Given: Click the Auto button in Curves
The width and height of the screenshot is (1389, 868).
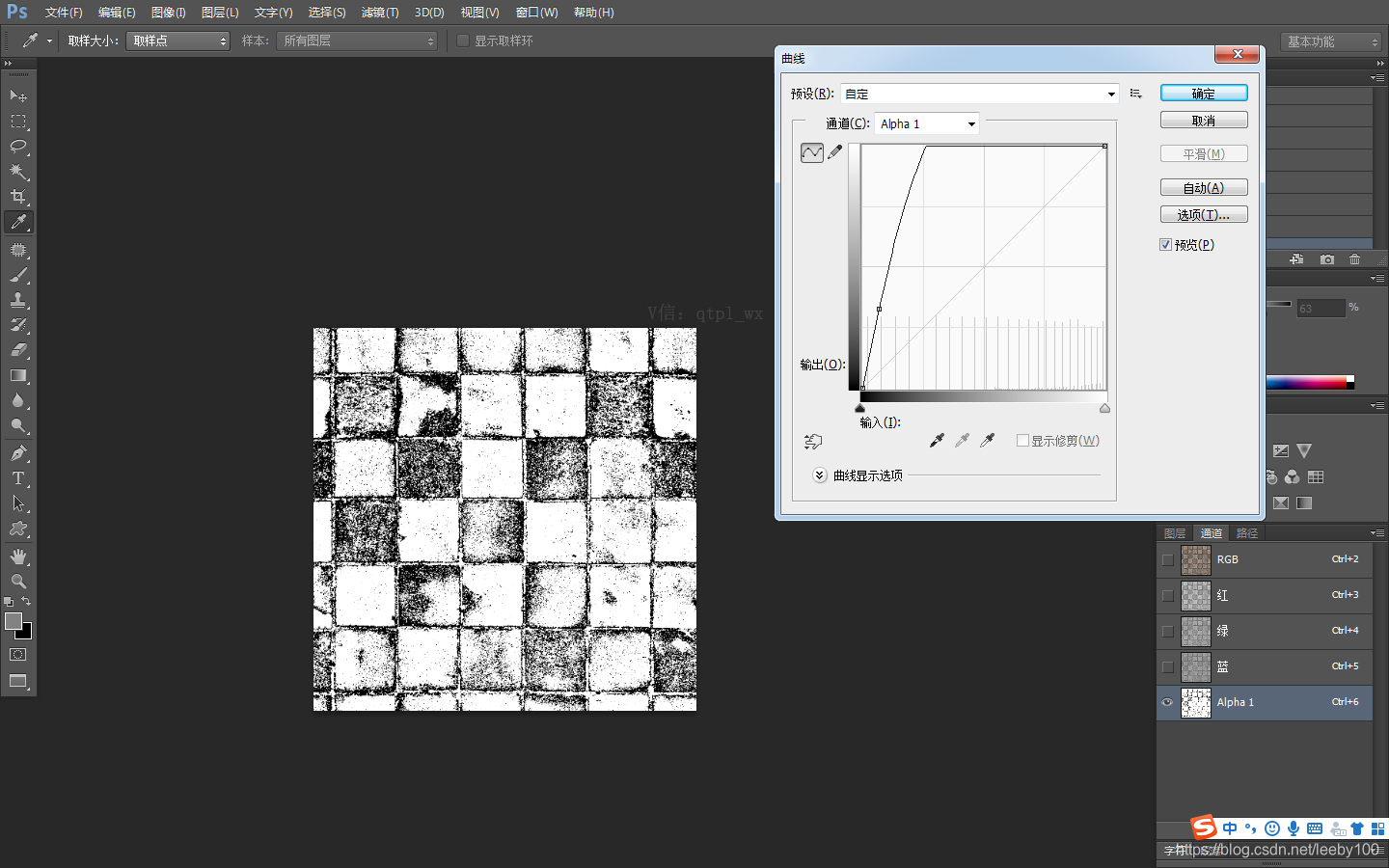Looking at the screenshot, I should (x=1204, y=188).
